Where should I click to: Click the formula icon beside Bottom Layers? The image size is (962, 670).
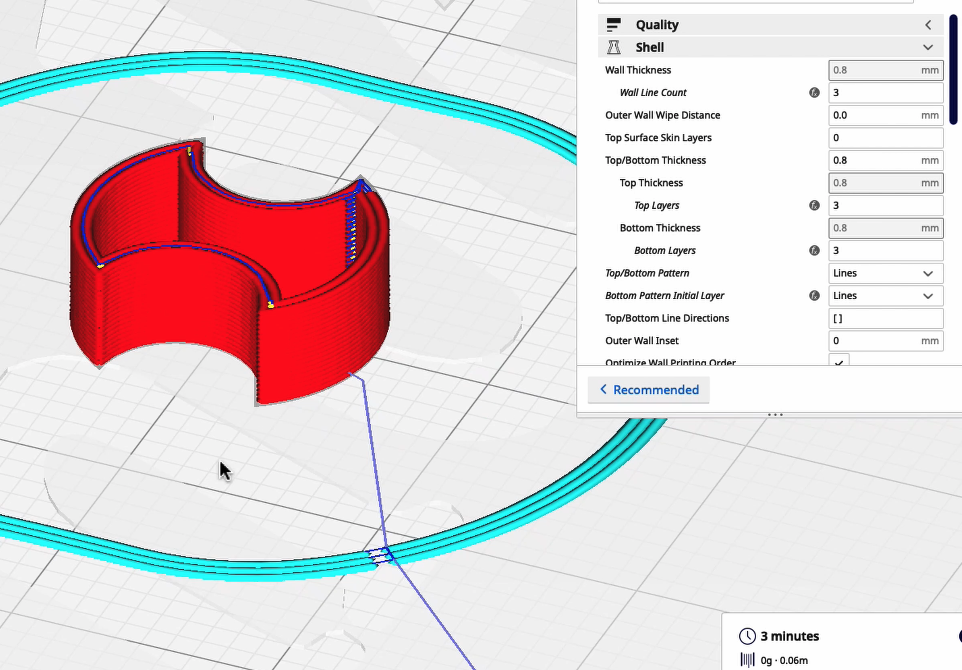click(814, 251)
